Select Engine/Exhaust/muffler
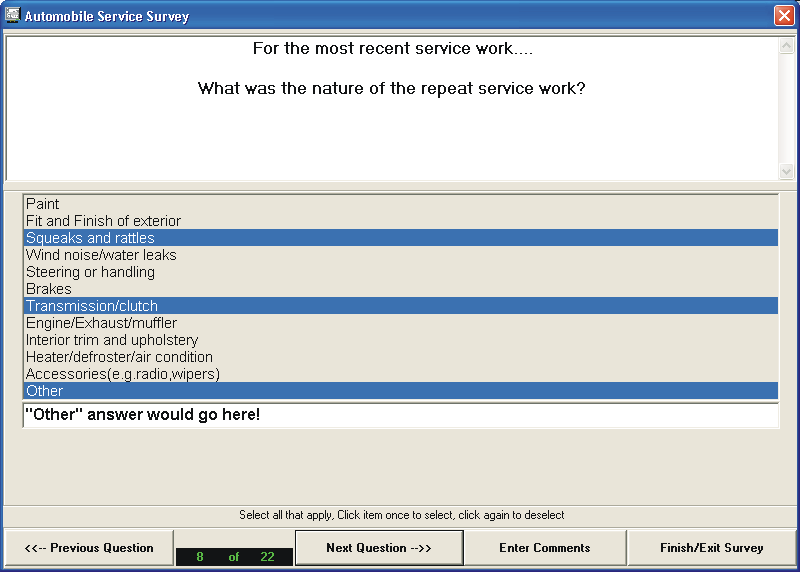 (401, 323)
